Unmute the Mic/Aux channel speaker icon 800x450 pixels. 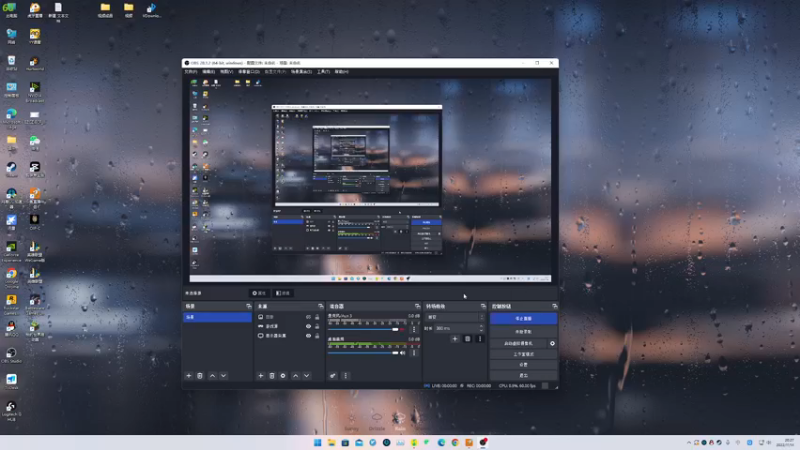(x=403, y=329)
